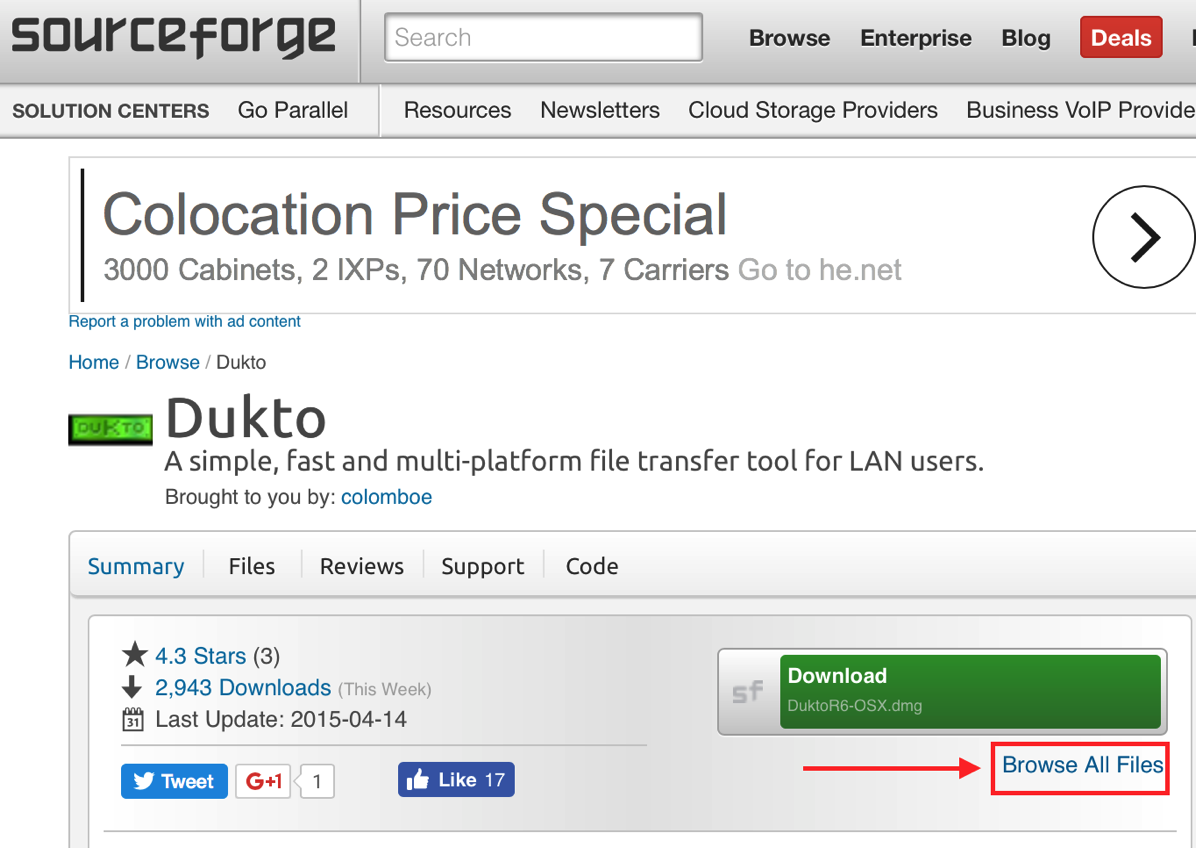
Task: Open the Resources link
Action: 458,111
